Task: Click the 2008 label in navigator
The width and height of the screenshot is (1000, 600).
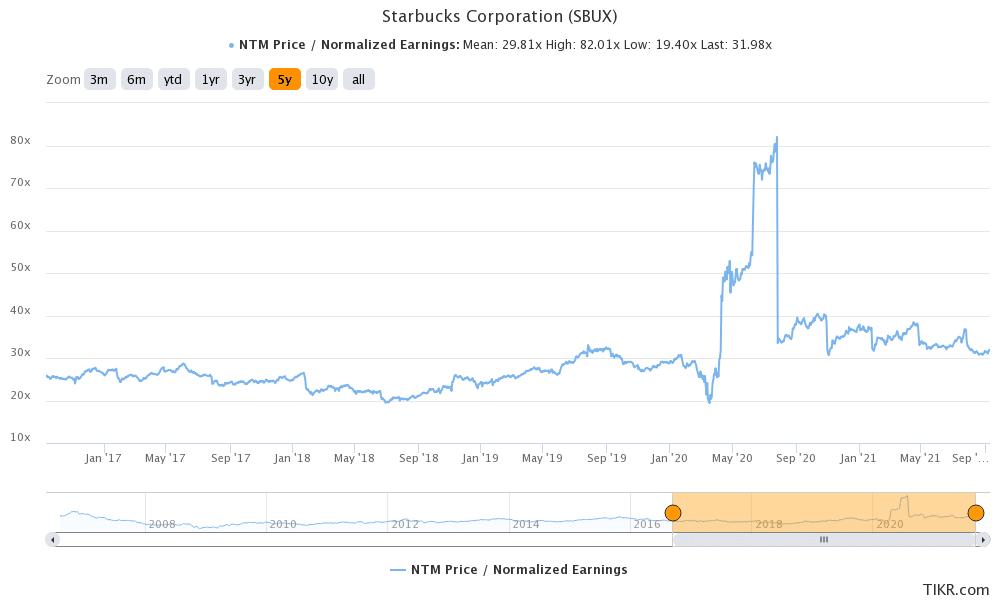Action: (162, 524)
